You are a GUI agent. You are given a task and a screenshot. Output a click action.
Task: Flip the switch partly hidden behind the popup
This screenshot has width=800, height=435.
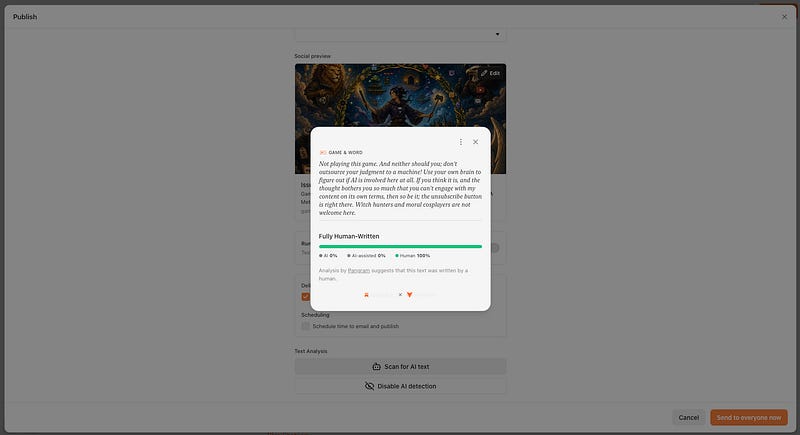494,248
